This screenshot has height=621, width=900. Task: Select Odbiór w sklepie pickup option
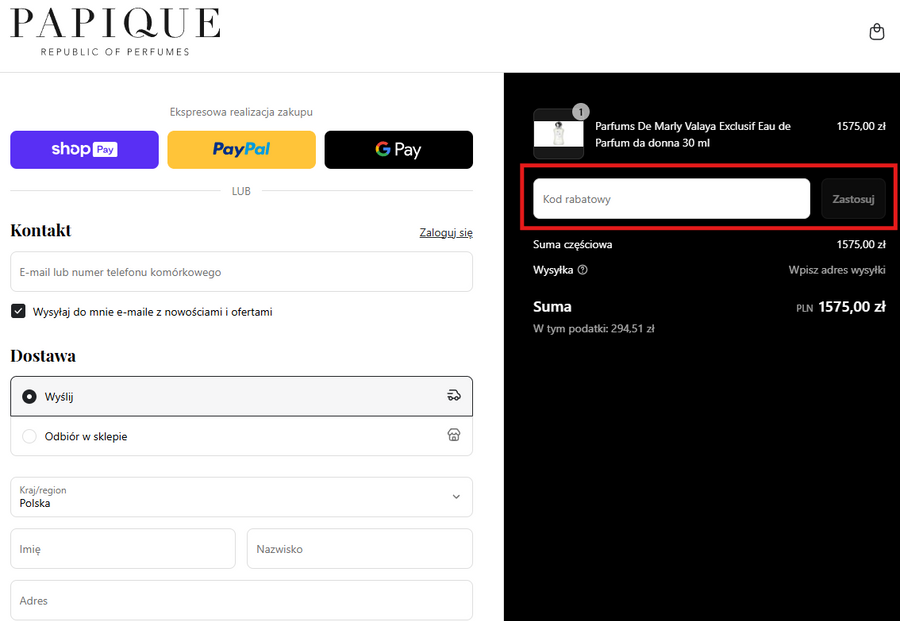click(29, 436)
